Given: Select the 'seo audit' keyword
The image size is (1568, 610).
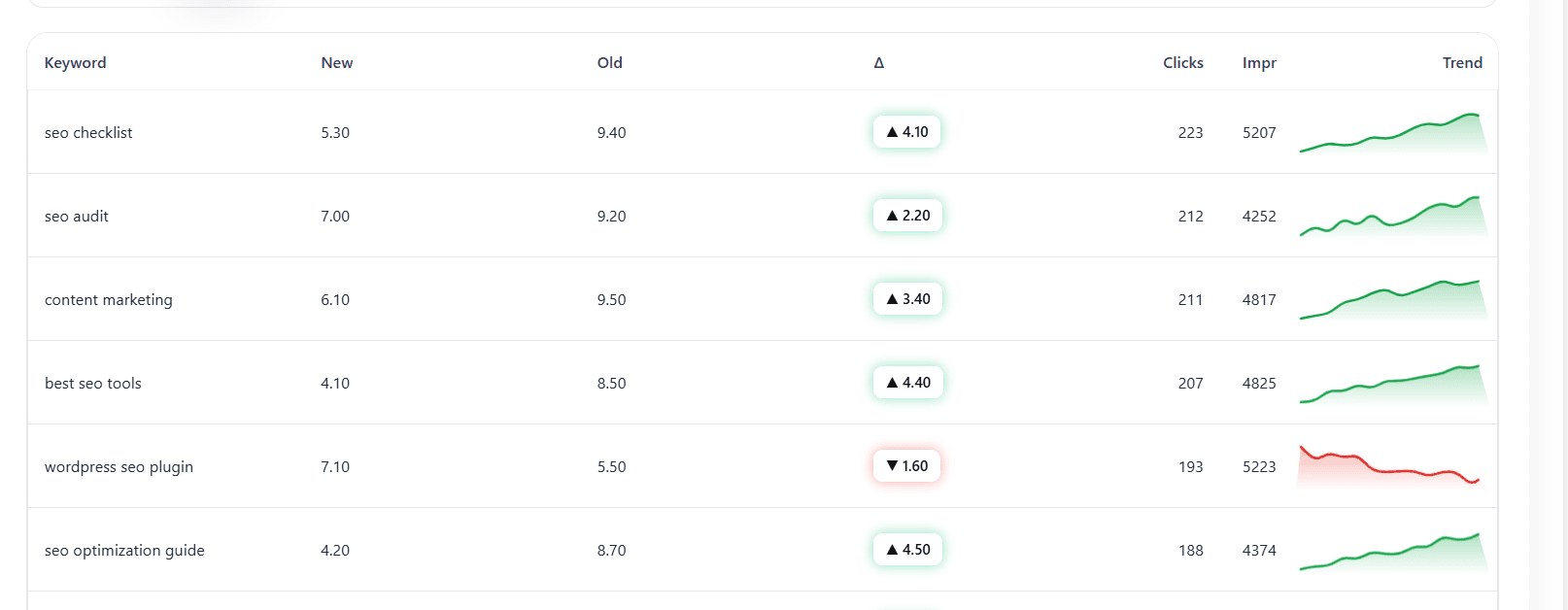Looking at the screenshot, I should point(77,217).
